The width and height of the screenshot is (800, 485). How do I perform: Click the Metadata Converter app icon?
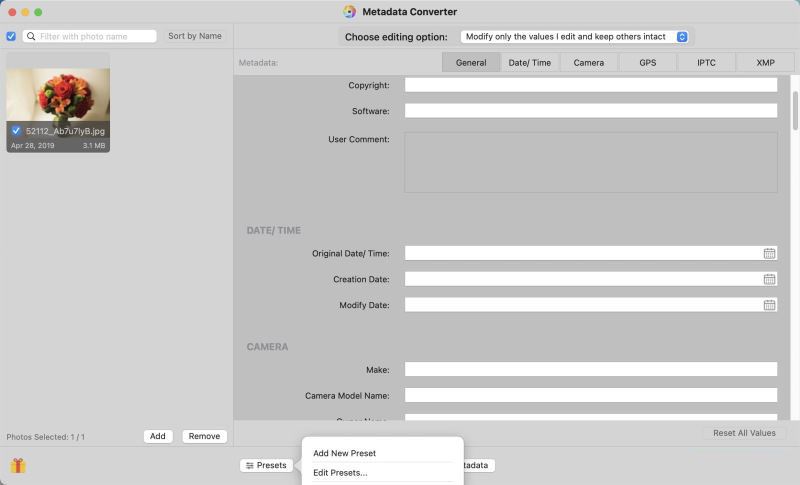(x=349, y=12)
